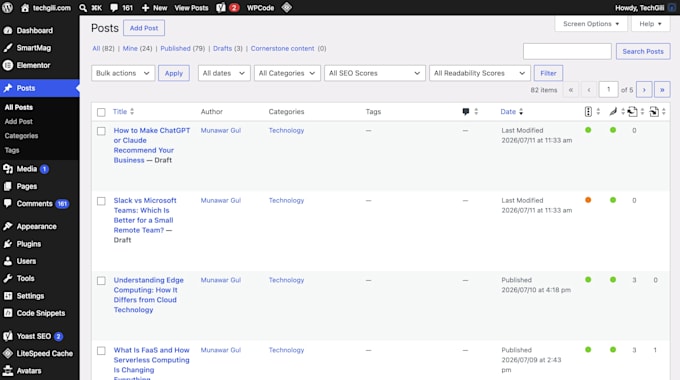Open the Elementor menu

33,65
